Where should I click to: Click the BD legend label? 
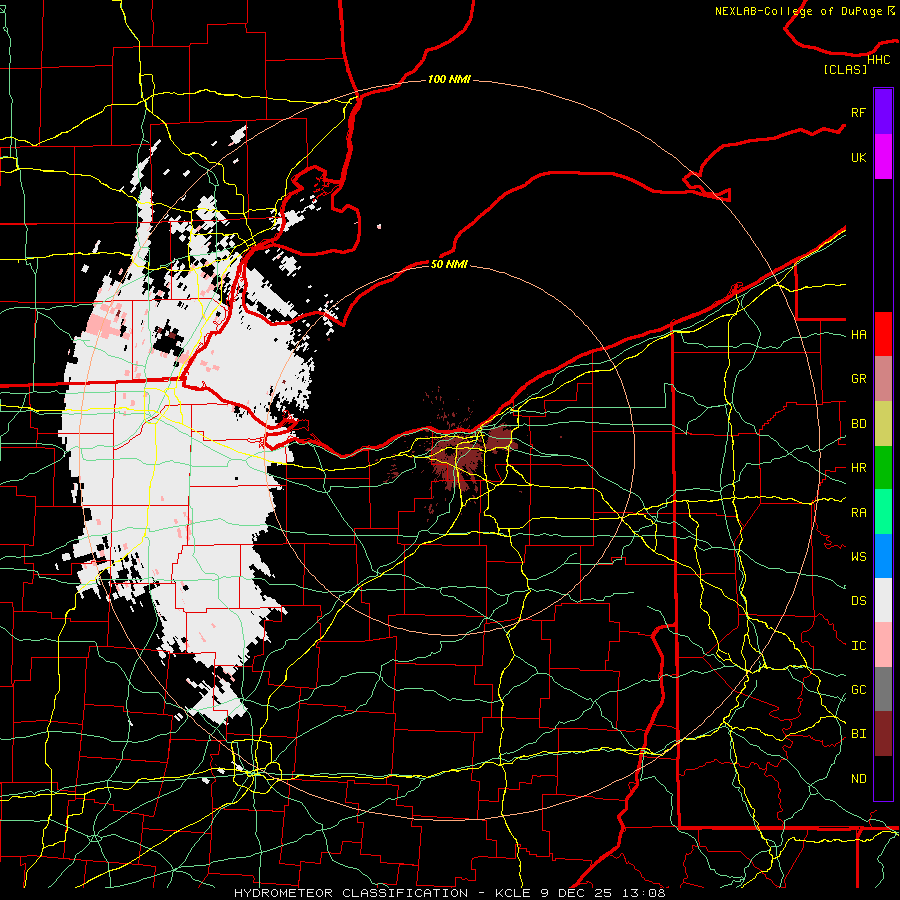pos(858,424)
